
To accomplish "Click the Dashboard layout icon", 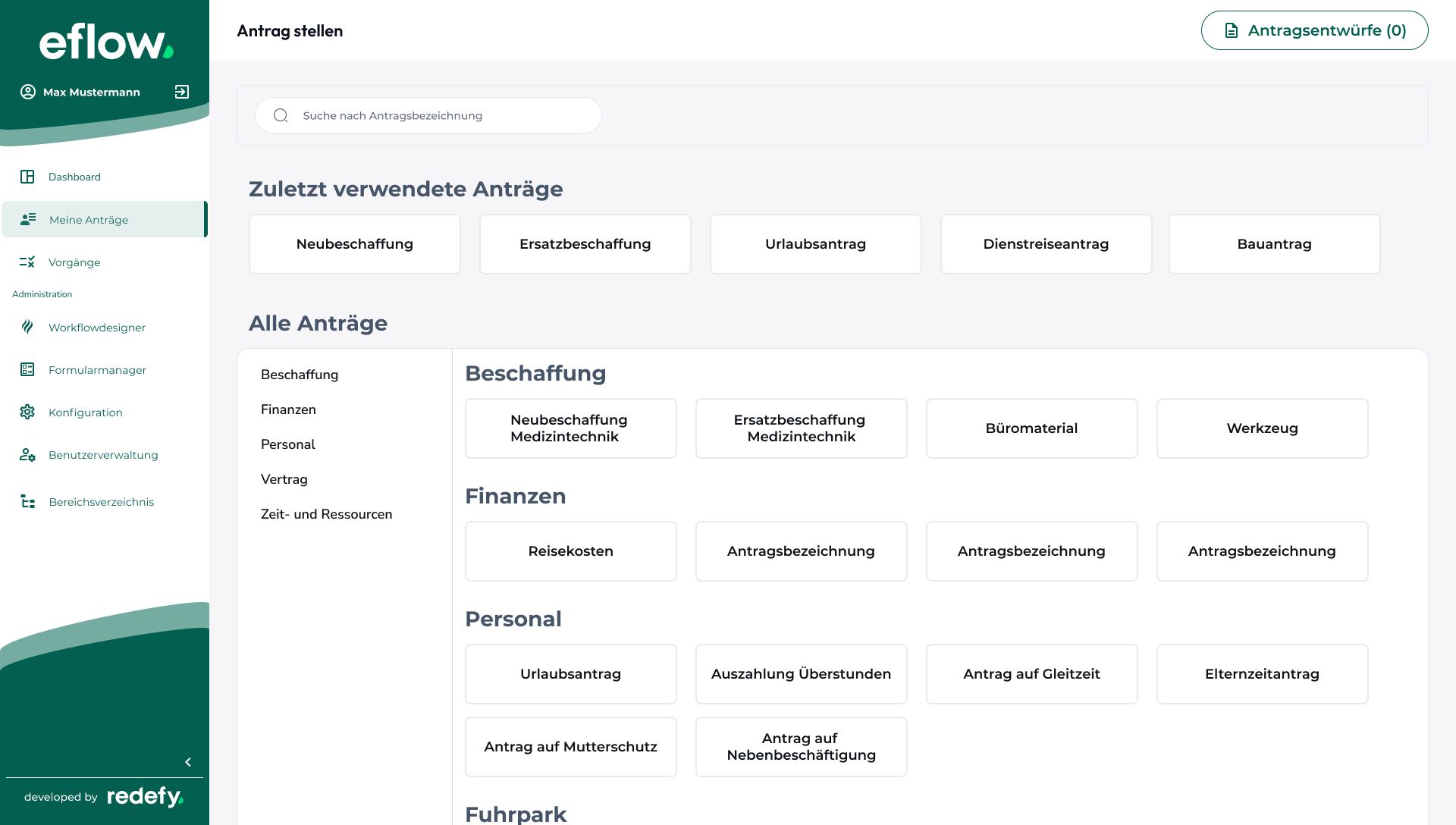I will pos(27,177).
